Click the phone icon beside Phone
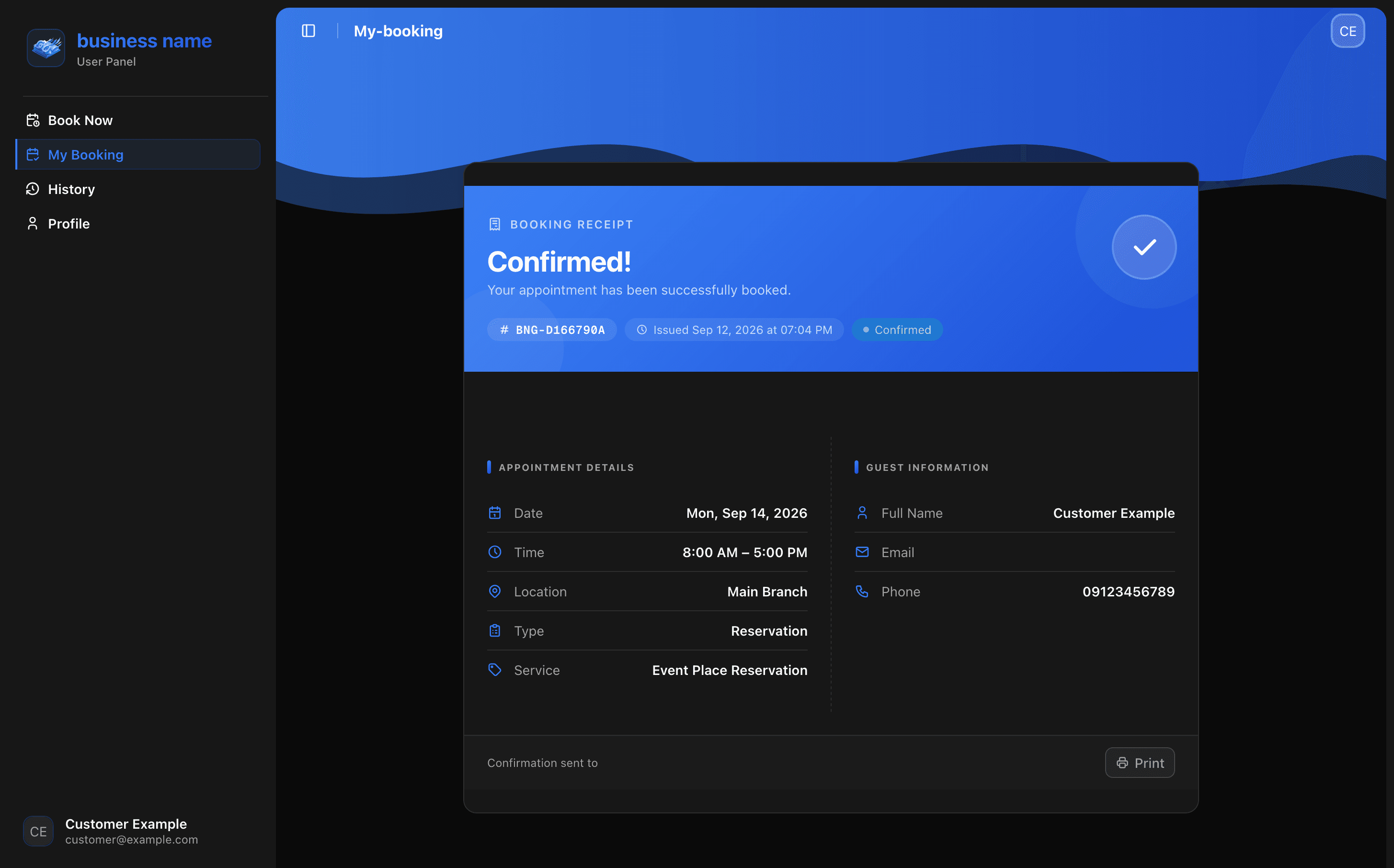The width and height of the screenshot is (1394, 868). pyautogui.click(x=862, y=591)
